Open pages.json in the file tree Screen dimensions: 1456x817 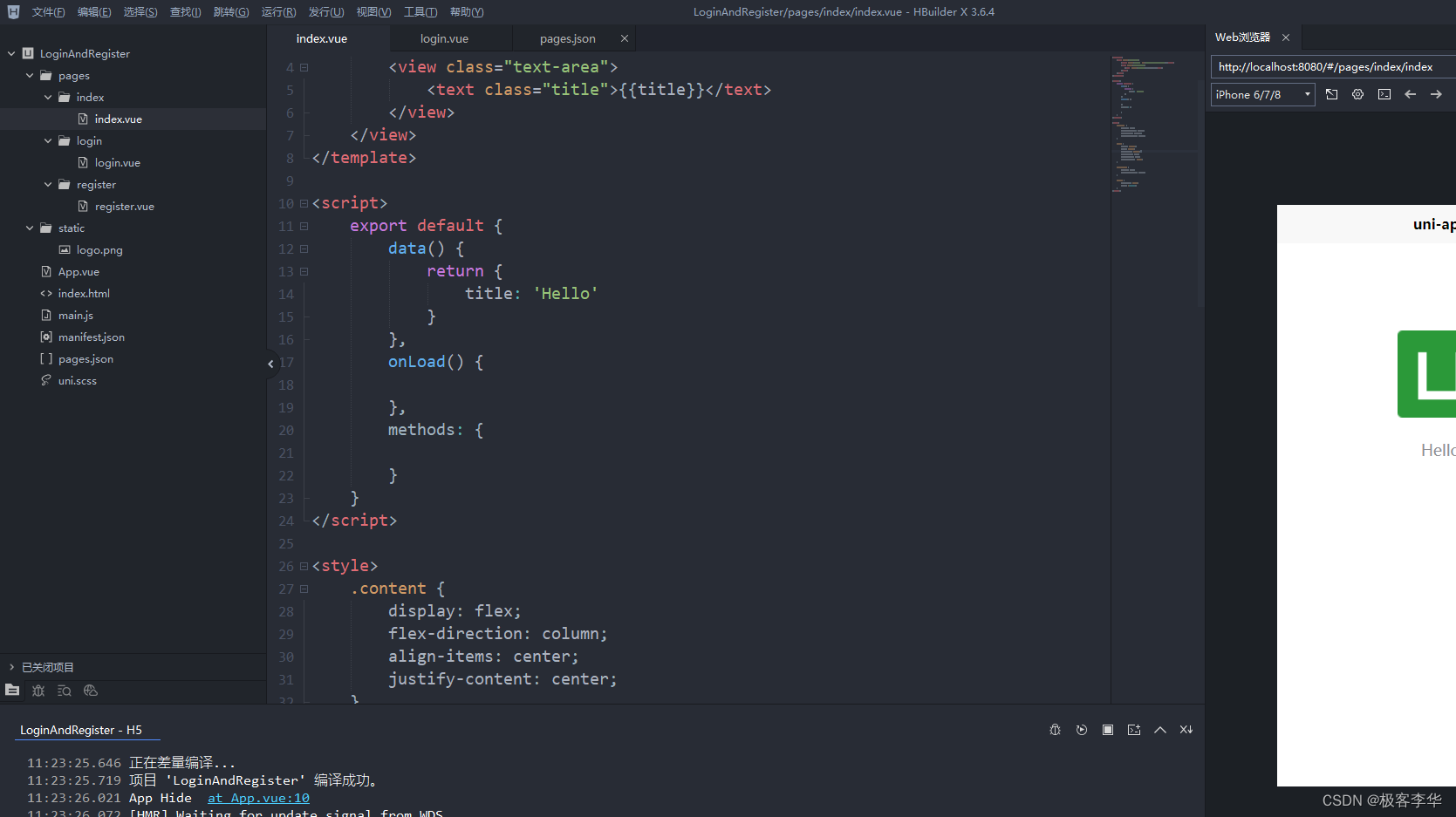tap(85, 358)
